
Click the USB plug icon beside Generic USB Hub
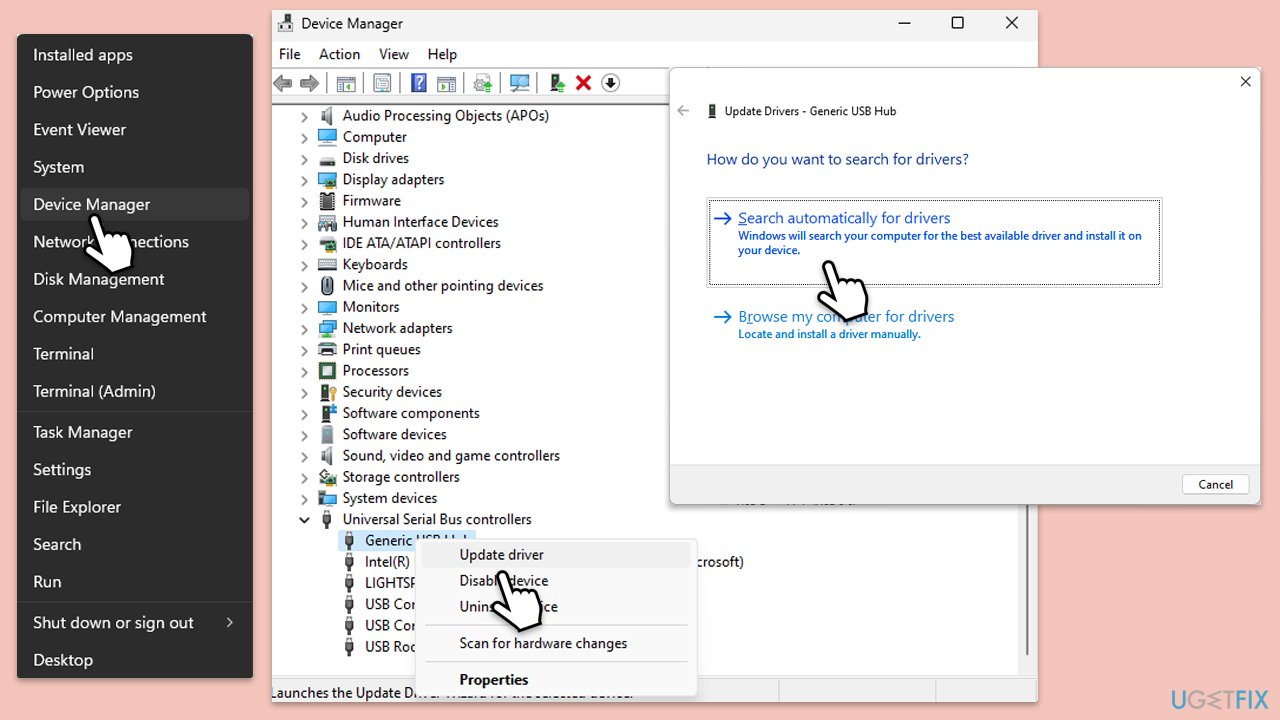(349, 540)
